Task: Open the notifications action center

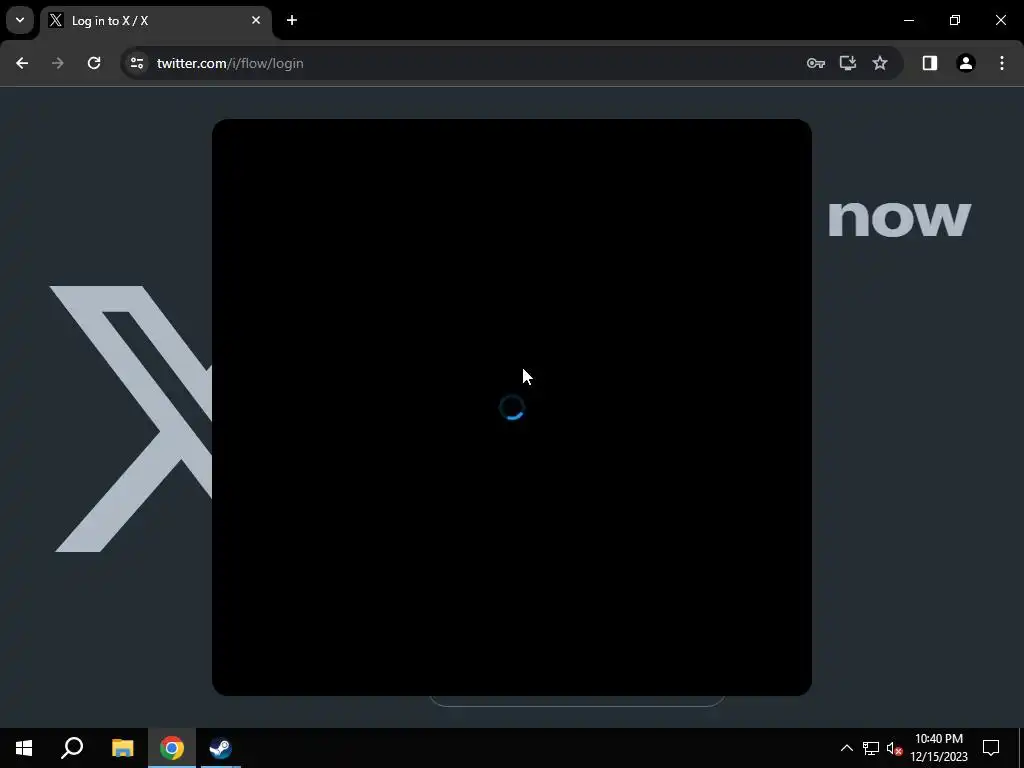Action: click(x=991, y=748)
